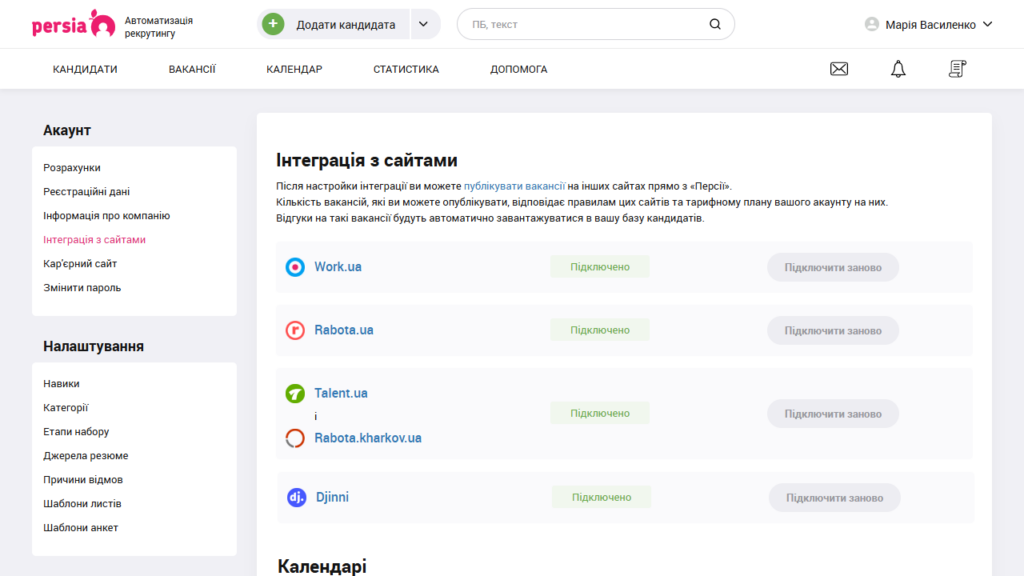Open the mail envelope icon
Screen dimensions: 1024x576
pos(839,69)
